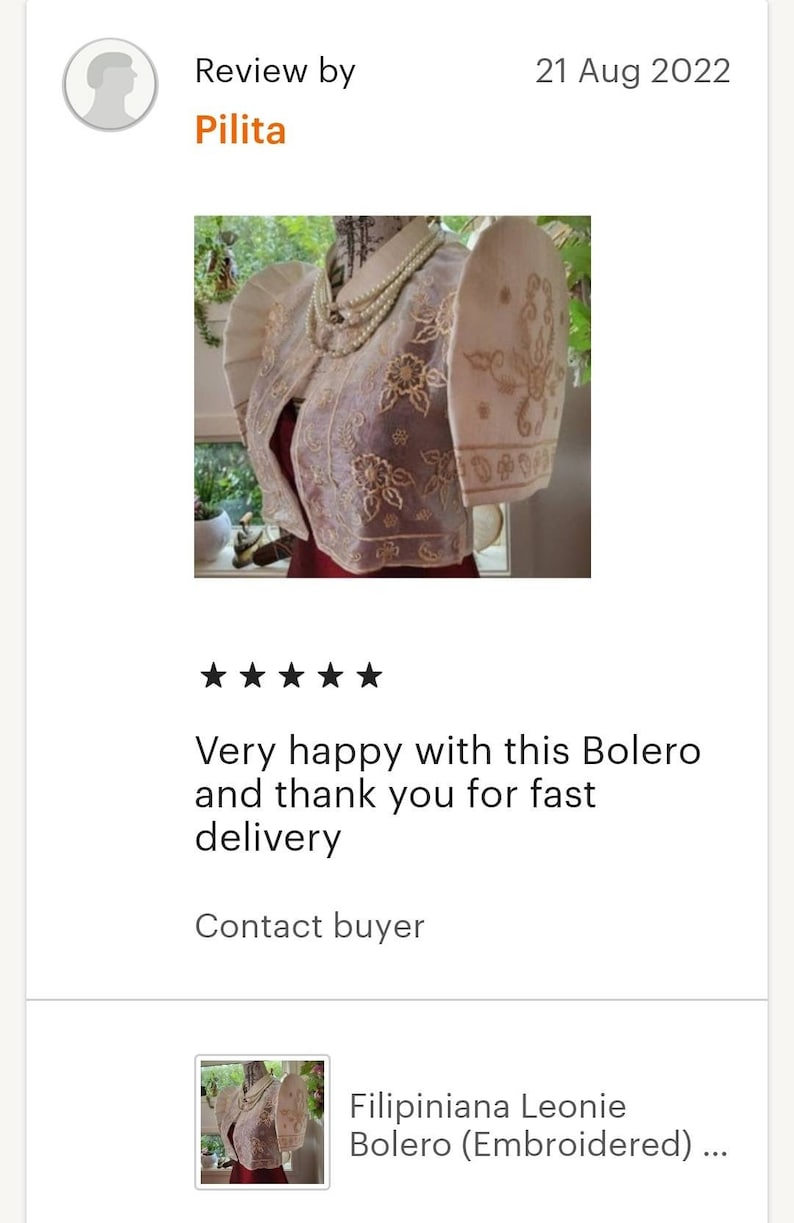Click the 21 Aug 2022 review date
794x1223 pixels.
[633, 71]
